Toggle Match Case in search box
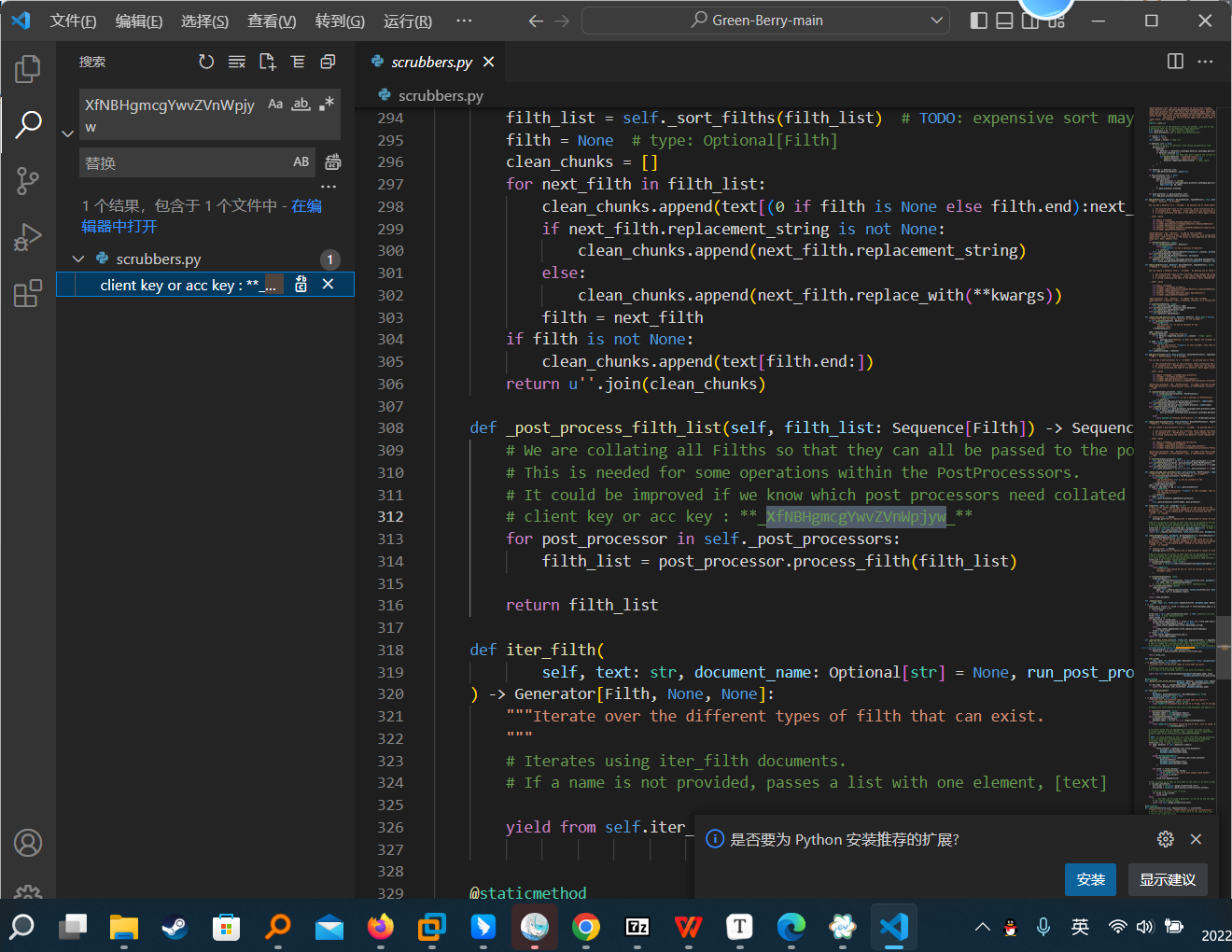 [x=275, y=105]
